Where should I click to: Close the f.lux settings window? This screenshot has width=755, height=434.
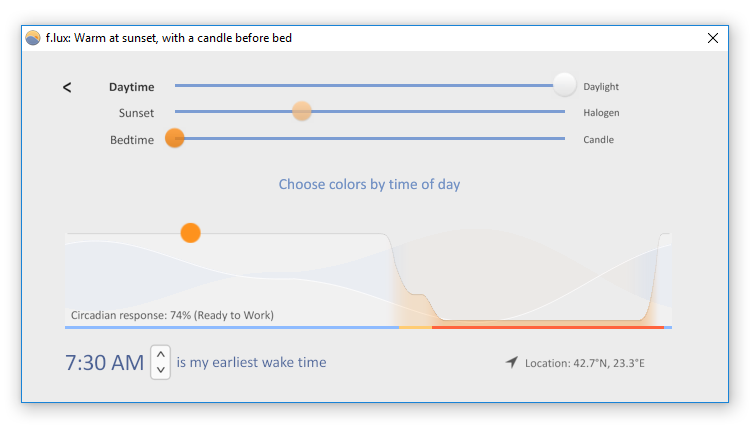click(713, 38)
